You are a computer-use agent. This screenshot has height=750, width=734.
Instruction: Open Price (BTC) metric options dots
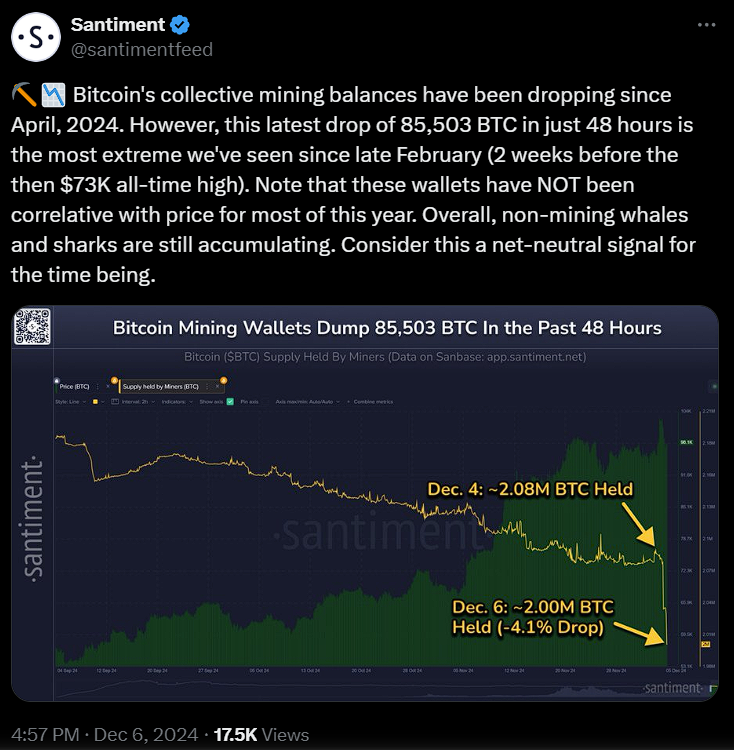click(x=99, y=386)
